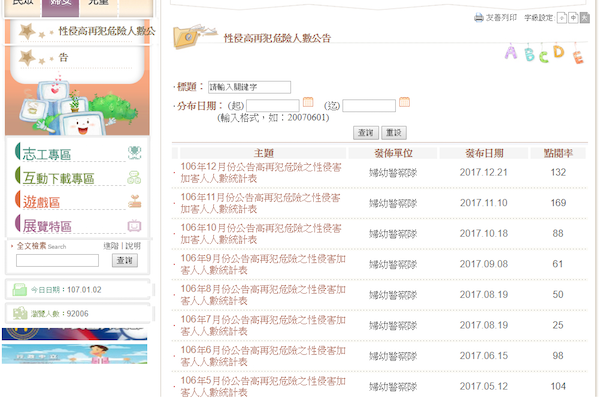
Task: Click the 瀏覽人數 92006 counter
Action: tap(59, 314)
